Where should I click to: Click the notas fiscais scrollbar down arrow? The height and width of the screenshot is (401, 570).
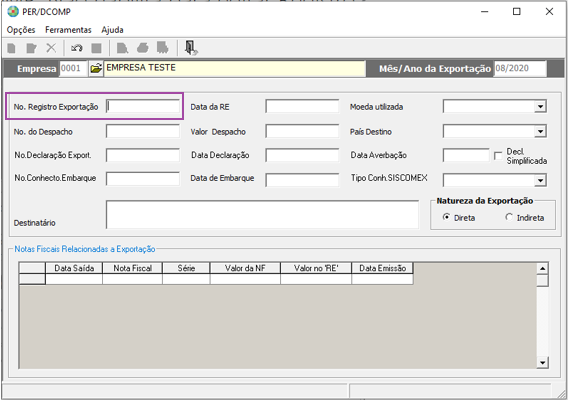pos(542,362)
